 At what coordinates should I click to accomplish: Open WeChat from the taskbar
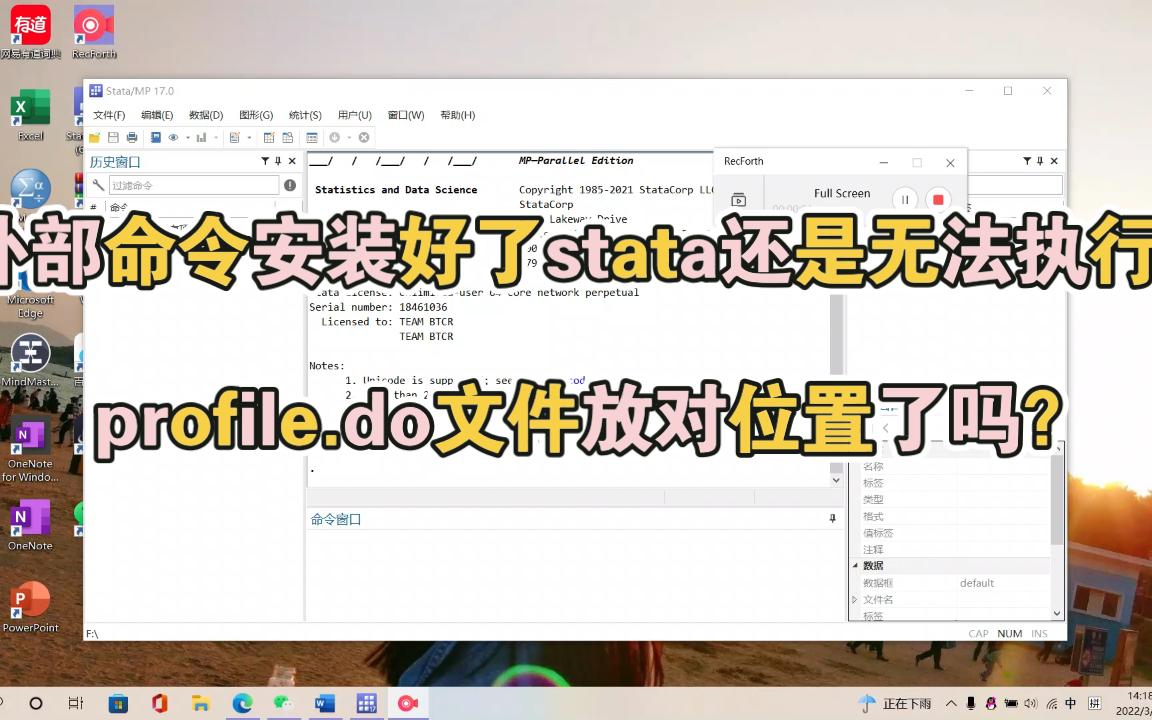click(x=284, y=704)
